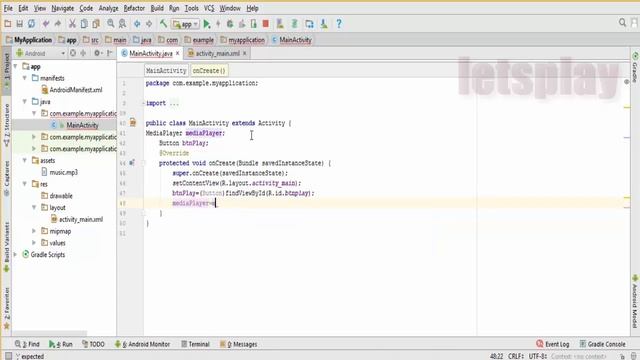Copy using the toolbar copy icon

[84, 24]
